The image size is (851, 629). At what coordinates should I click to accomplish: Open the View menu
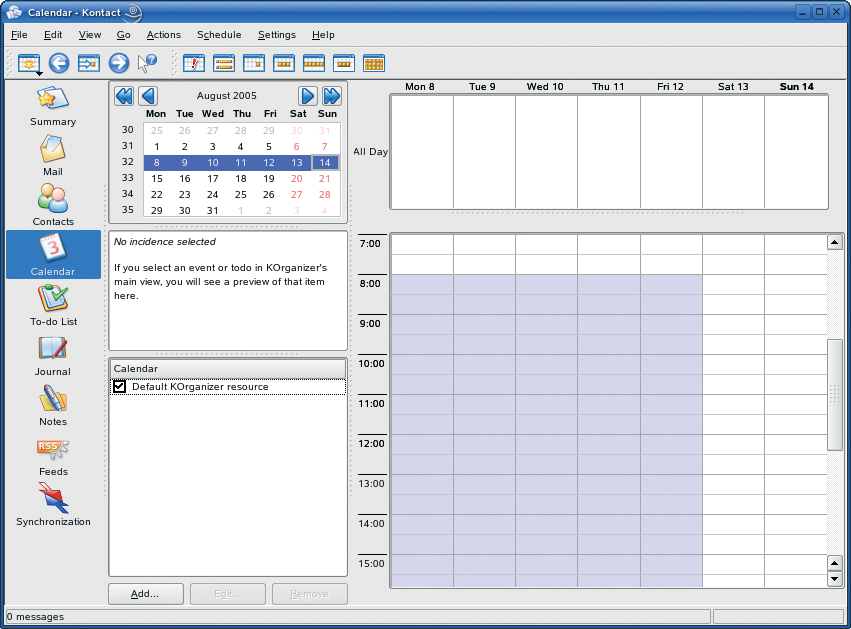click(x=90, y=35)
